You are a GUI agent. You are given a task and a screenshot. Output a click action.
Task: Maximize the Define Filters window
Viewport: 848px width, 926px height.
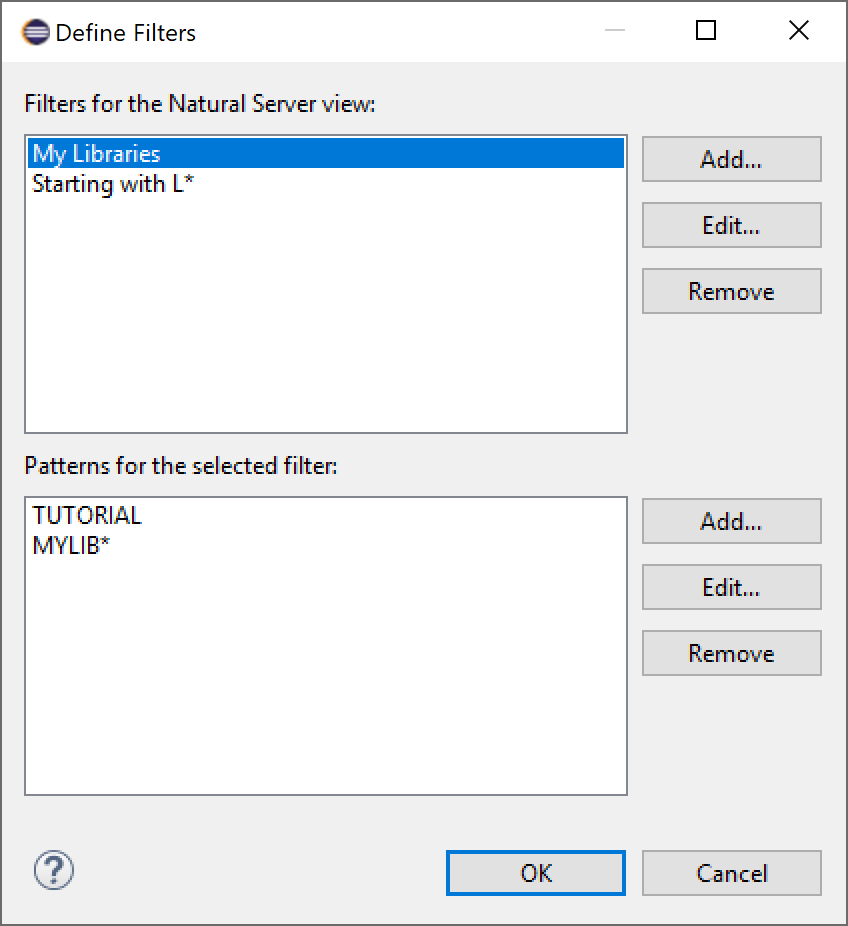click(706, 31)
